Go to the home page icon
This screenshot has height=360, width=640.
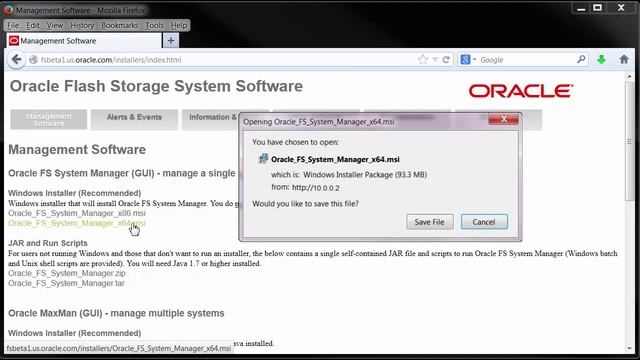click(624, 59)
